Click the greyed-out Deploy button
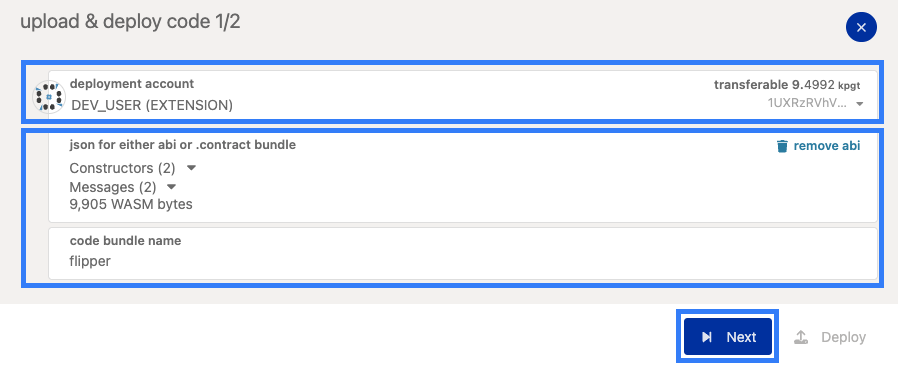The height and width of the screenshot is (367, 898). tap(830, 337)
